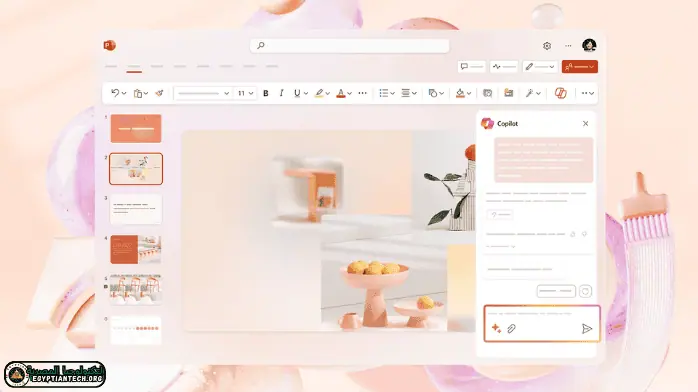698x392 pixels.
Task: Expand the Undo dropdown arrow
Action: click(124, 93)
